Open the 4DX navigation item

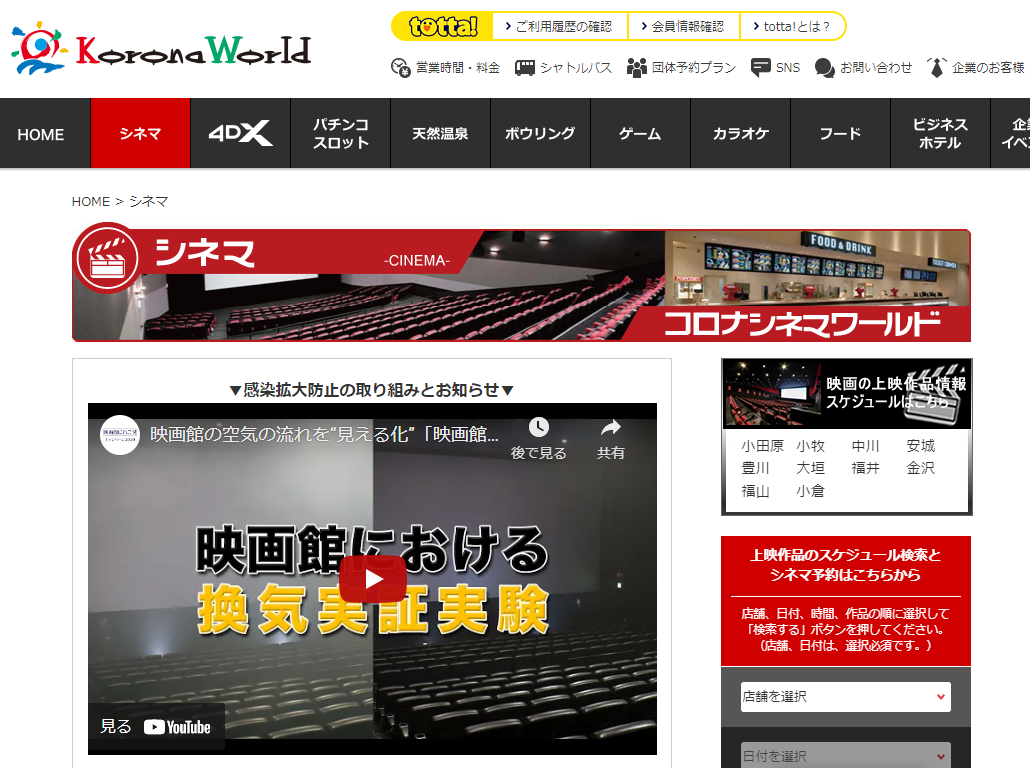pos(240,134)
